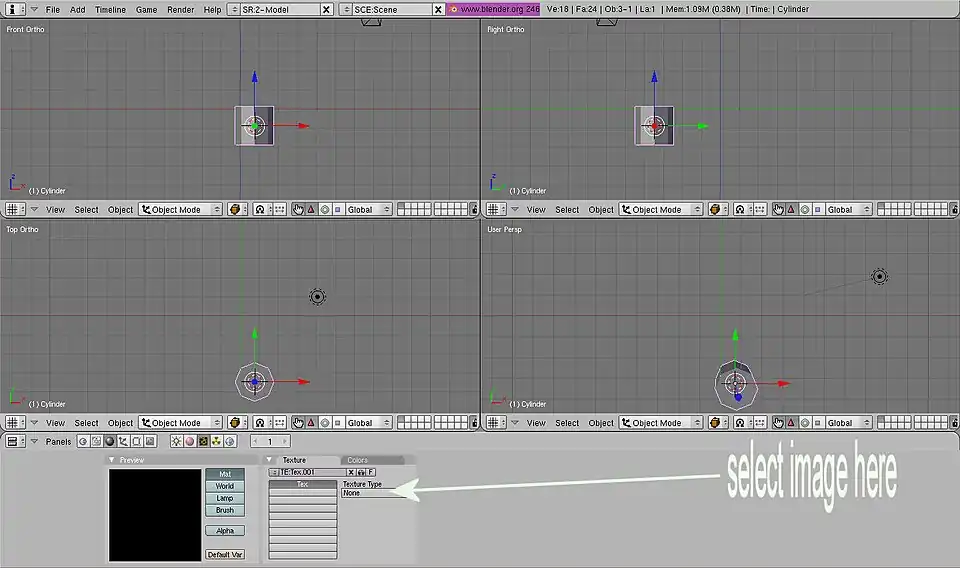Toggle the Mat preview type button

coord(225,474)
